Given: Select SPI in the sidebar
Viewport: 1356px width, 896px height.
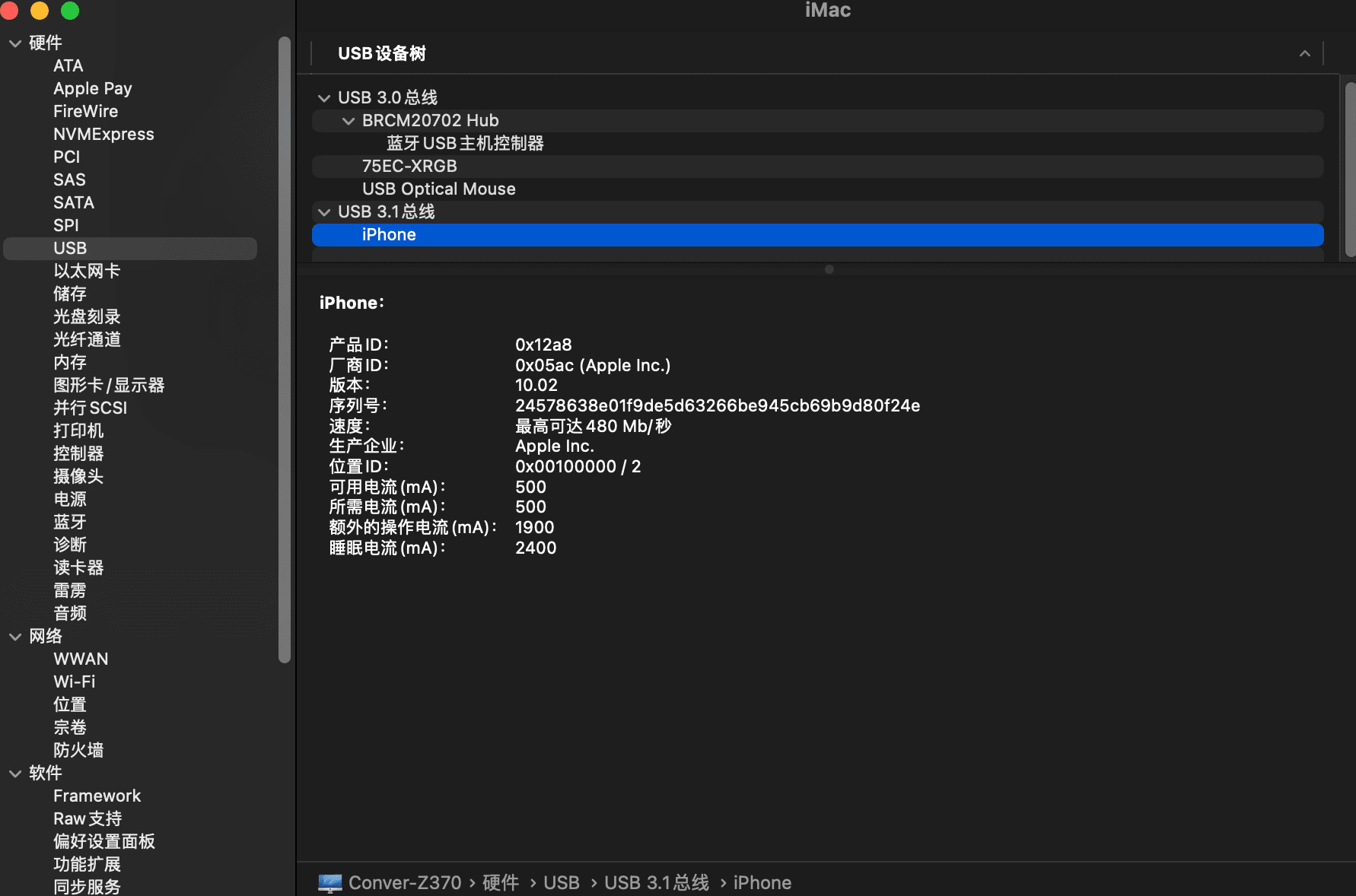Looking at the screenshot, I should pos(66,226).
